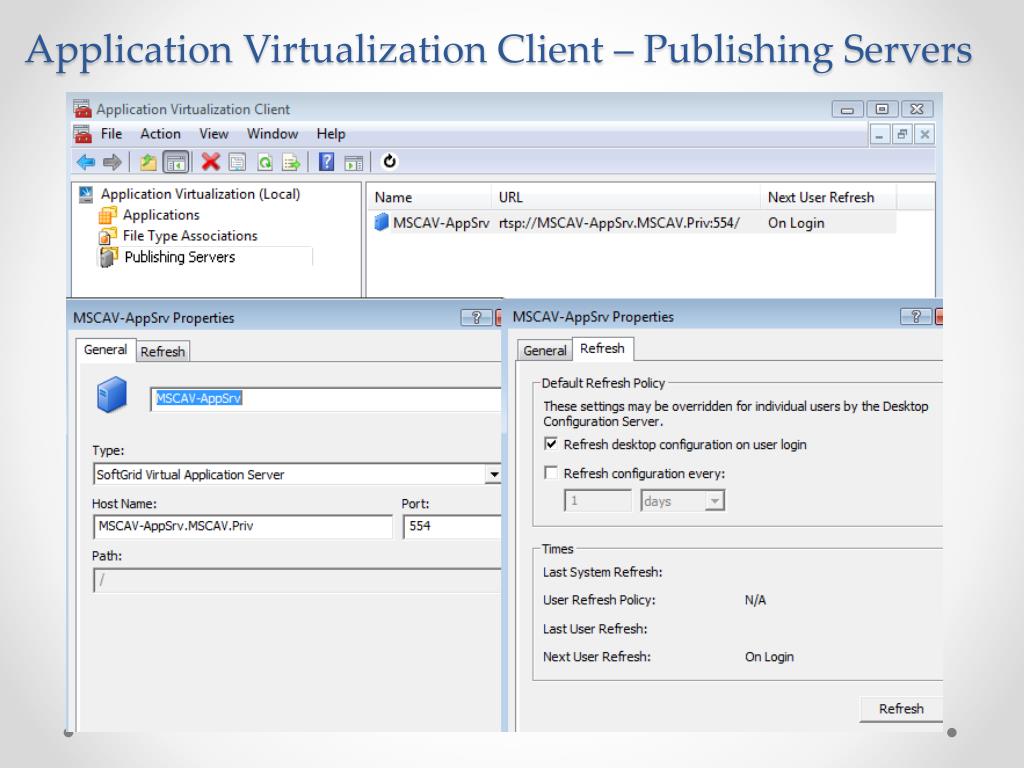Screen dimensions: 1024x768
Task: Click the rtsp://MSCAV-AppSrv.MSCAV.Priv:554/ URL cell
Action: tap(619, 223)
